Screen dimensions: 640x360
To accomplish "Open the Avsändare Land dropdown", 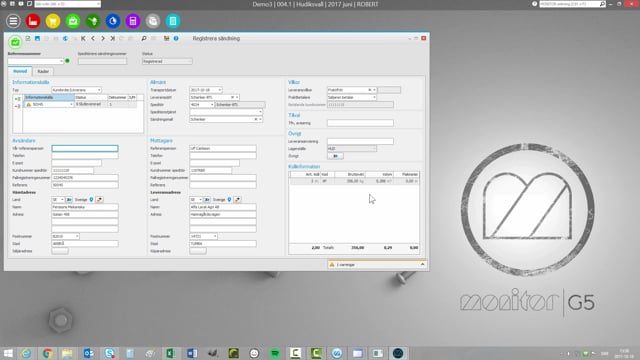I will pos(62,200).
